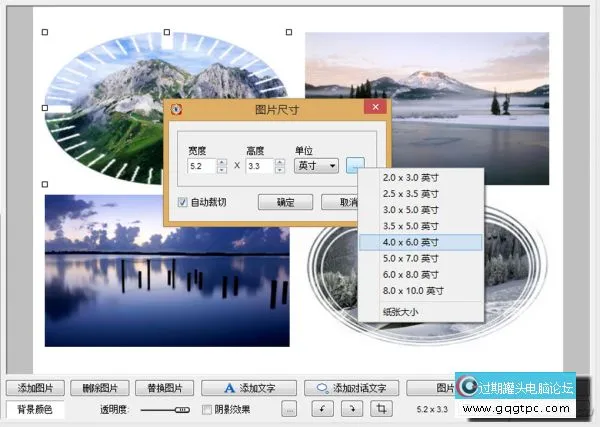Close the 图片尺寸 dialog
600x427 pixels.
coord(375,107)
